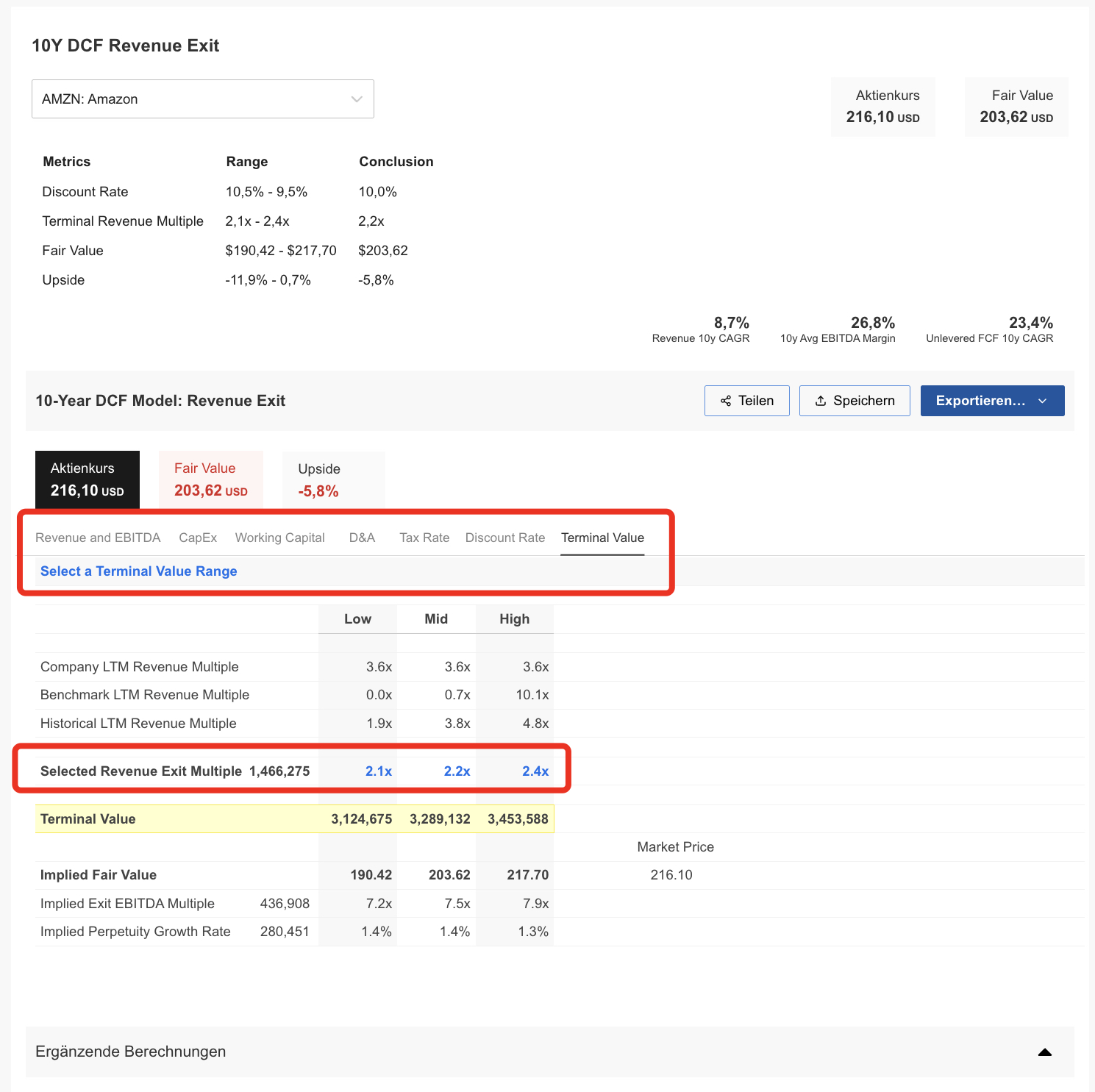Image resolution: width=1095 pixels, height=1092 pixels.
Task: Click the Terminal Value mid cell 3,289,132
Action: pos(440,819)
